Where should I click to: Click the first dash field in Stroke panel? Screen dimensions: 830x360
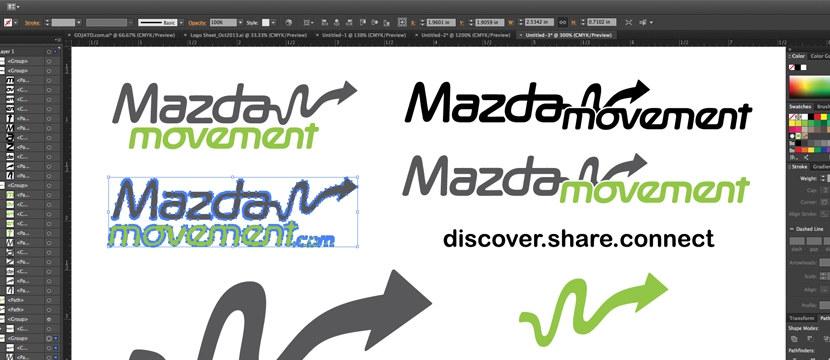point(797,241)
